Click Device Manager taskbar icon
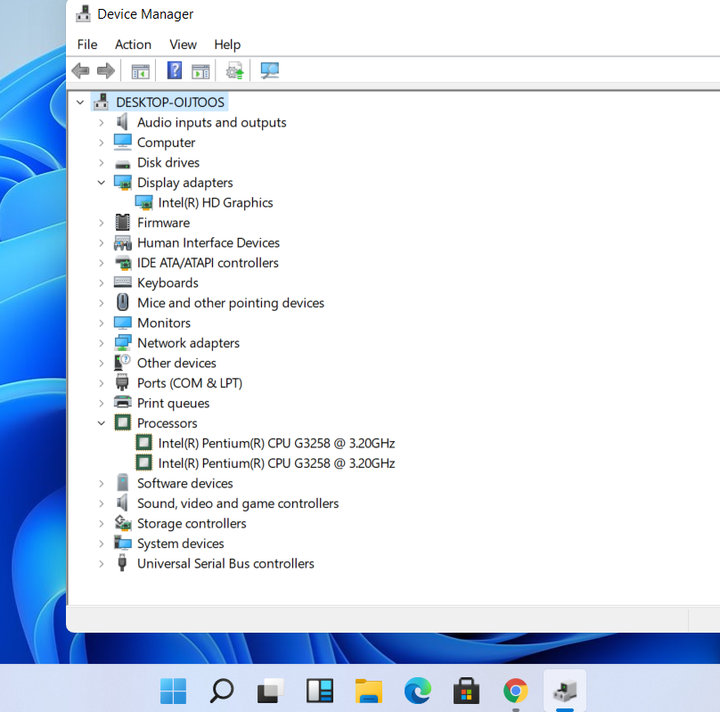This screenshot has height=712, width=720. click(565, 690)
